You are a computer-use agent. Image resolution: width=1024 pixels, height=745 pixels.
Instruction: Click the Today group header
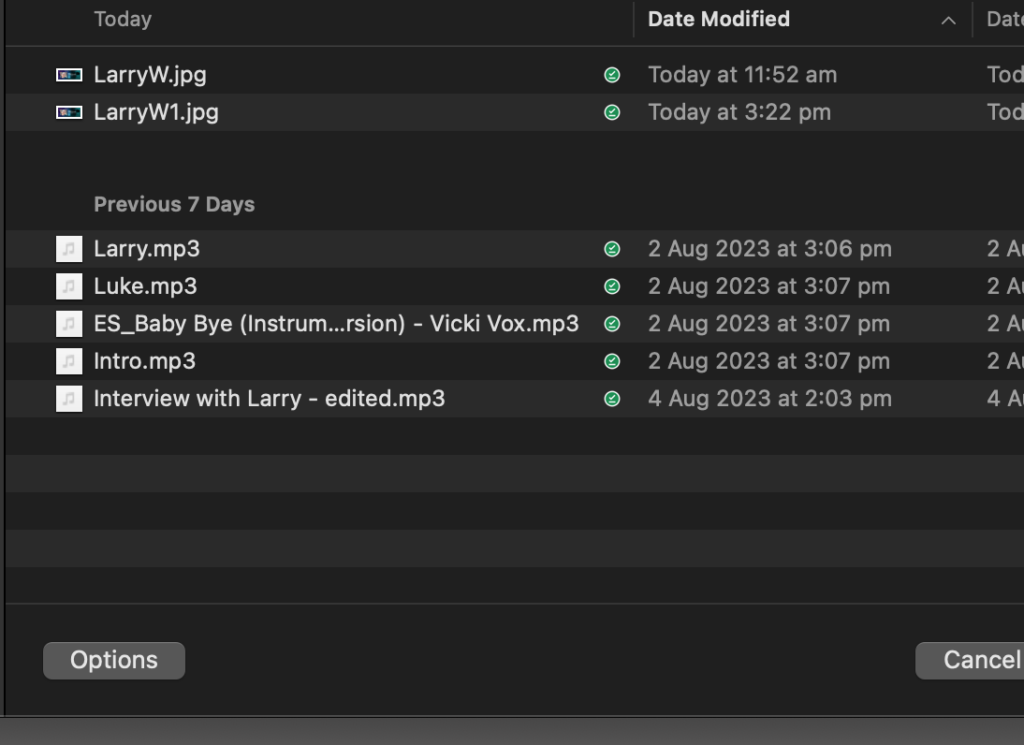[x=122, y=20]
